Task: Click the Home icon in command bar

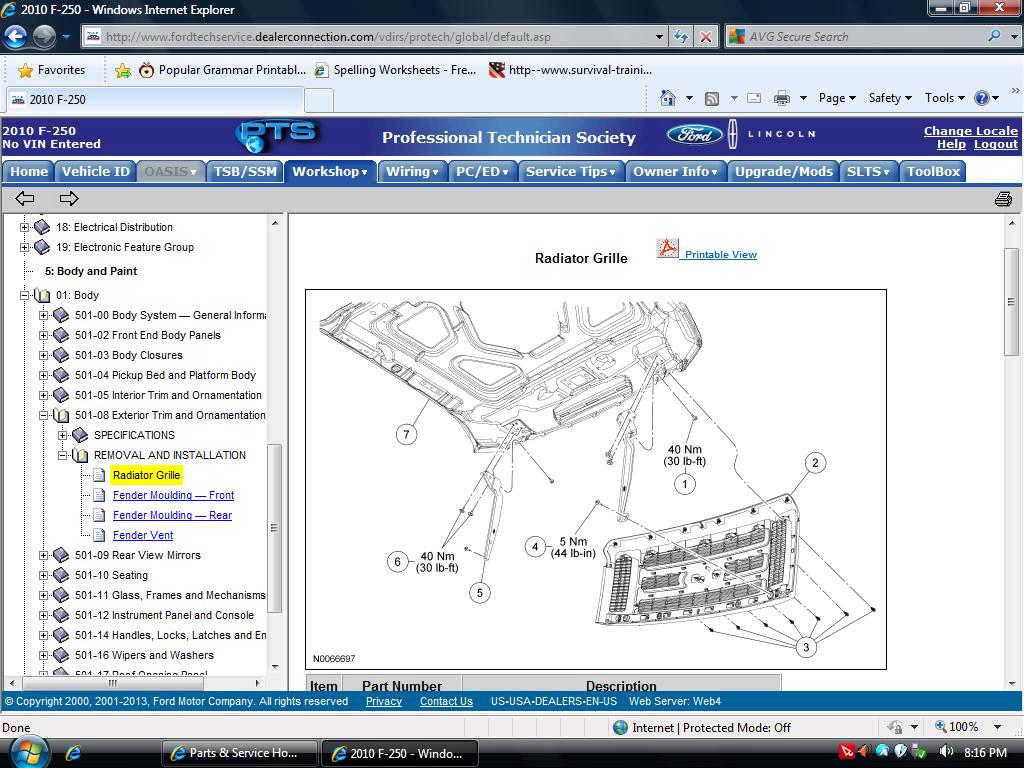Action: 667,98
